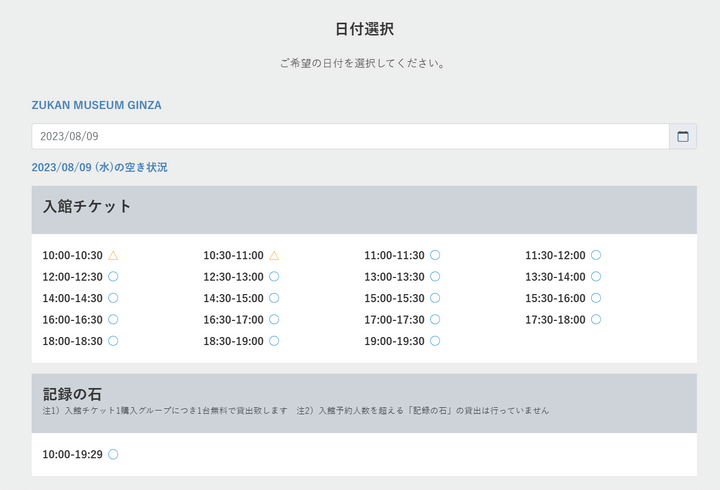Click circle icon next to 11:00-11:30
The height and width of the screenshot is (490, 720).
coord(435,255)
